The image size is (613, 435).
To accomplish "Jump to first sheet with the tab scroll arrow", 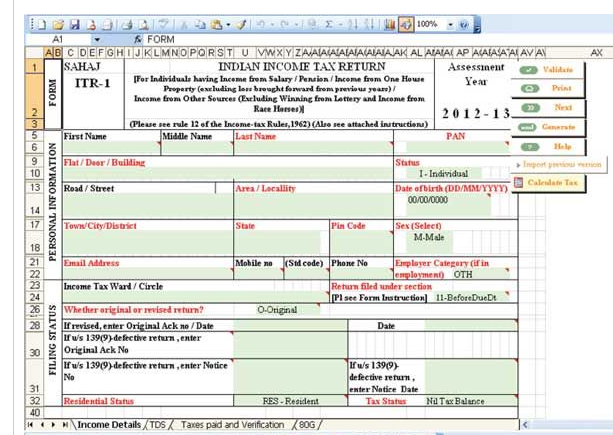I will (30, 424).
